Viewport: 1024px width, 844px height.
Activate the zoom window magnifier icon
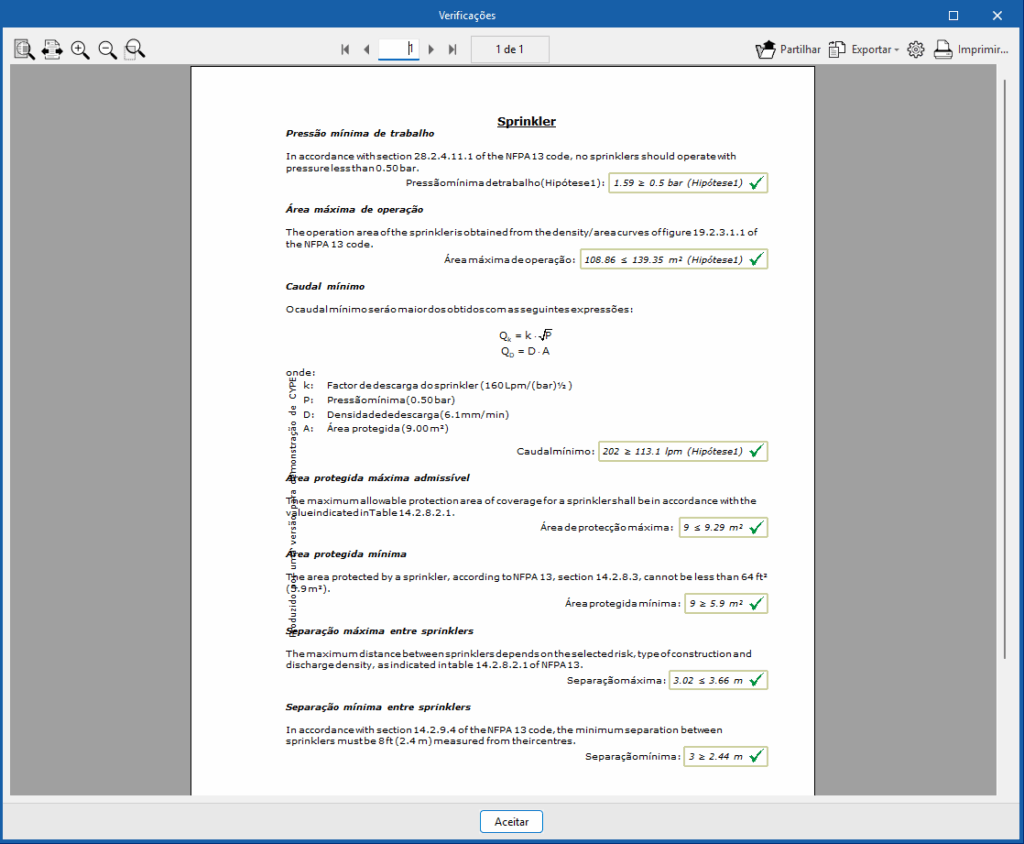(135, 49)
